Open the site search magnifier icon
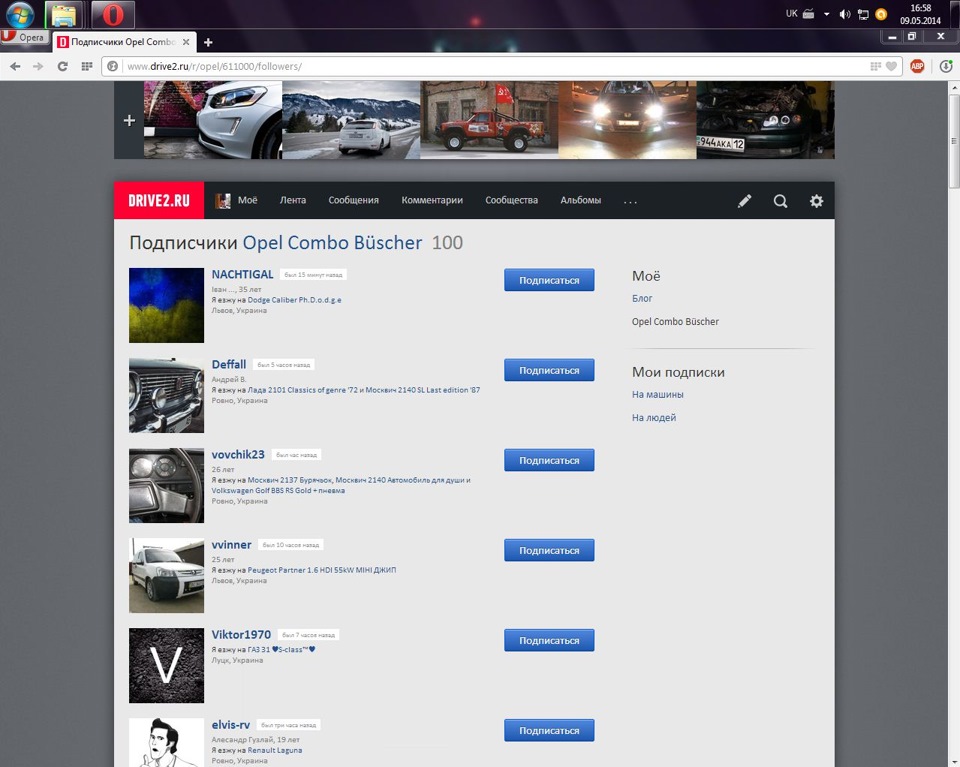960x767 pixels. [x=780, y=201]
